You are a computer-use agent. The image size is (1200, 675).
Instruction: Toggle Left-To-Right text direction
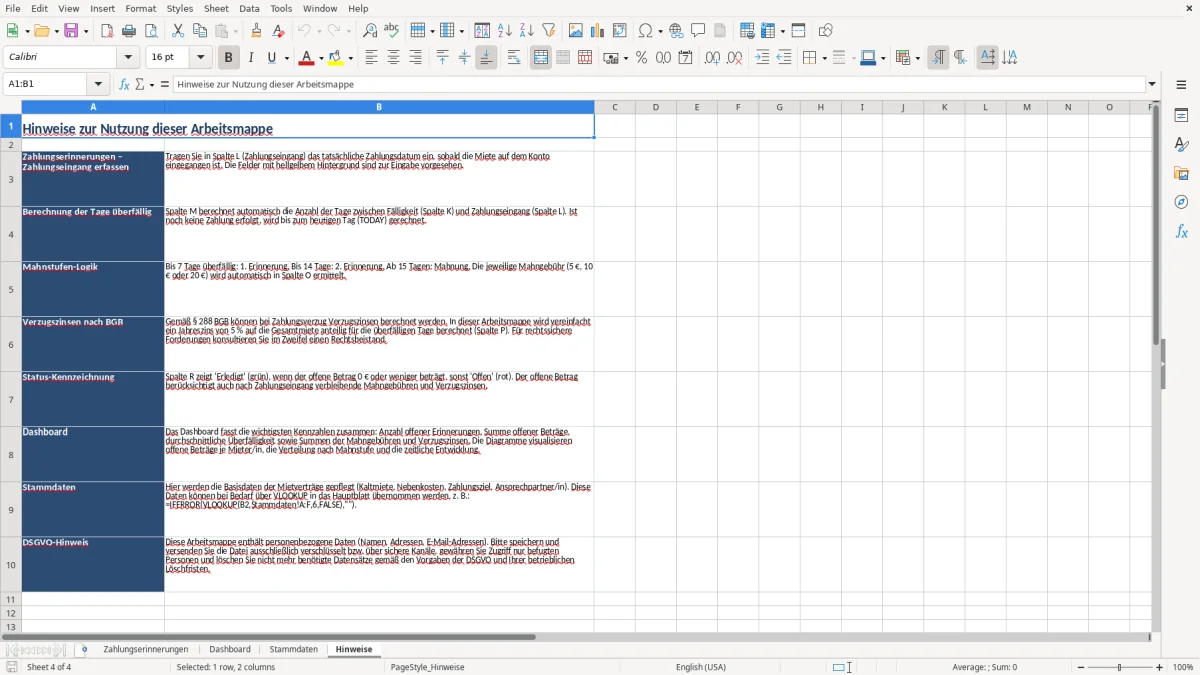coord(938,58)
